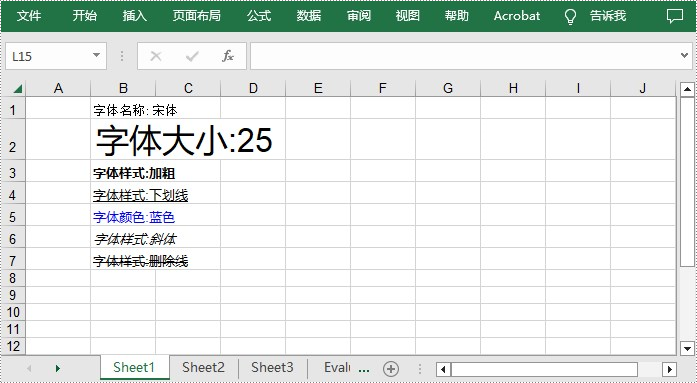
Task: Open the 文件 menu tab
Action: click(29, 16)
